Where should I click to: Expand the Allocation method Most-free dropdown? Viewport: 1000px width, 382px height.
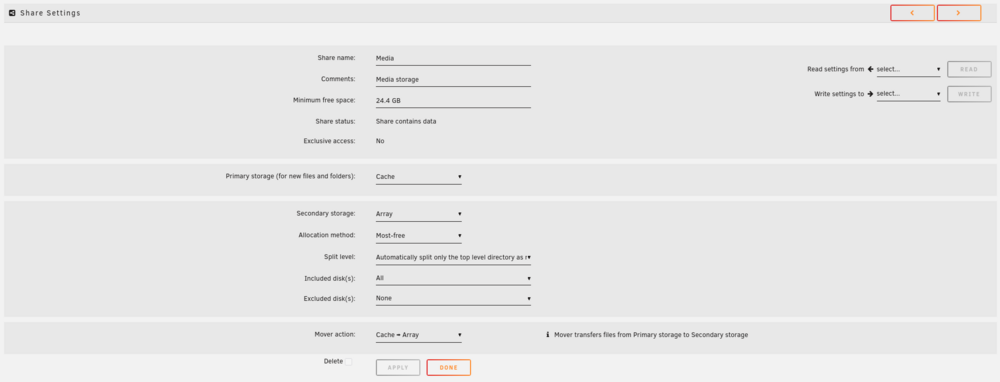[418, 236]
